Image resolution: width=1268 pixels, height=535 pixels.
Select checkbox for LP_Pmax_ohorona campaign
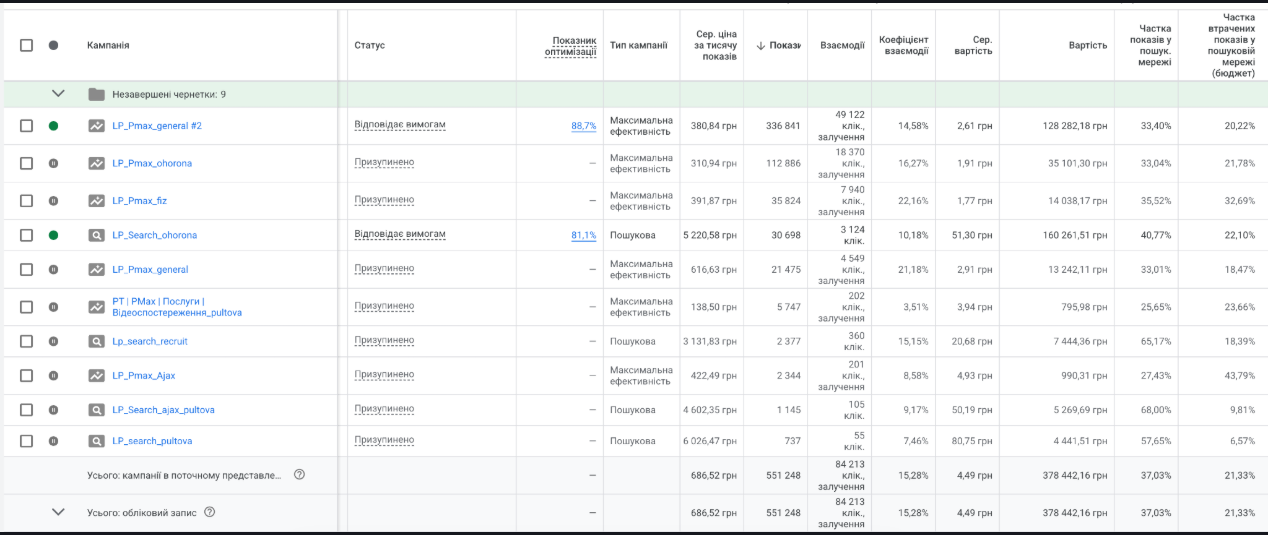[26, 163]
